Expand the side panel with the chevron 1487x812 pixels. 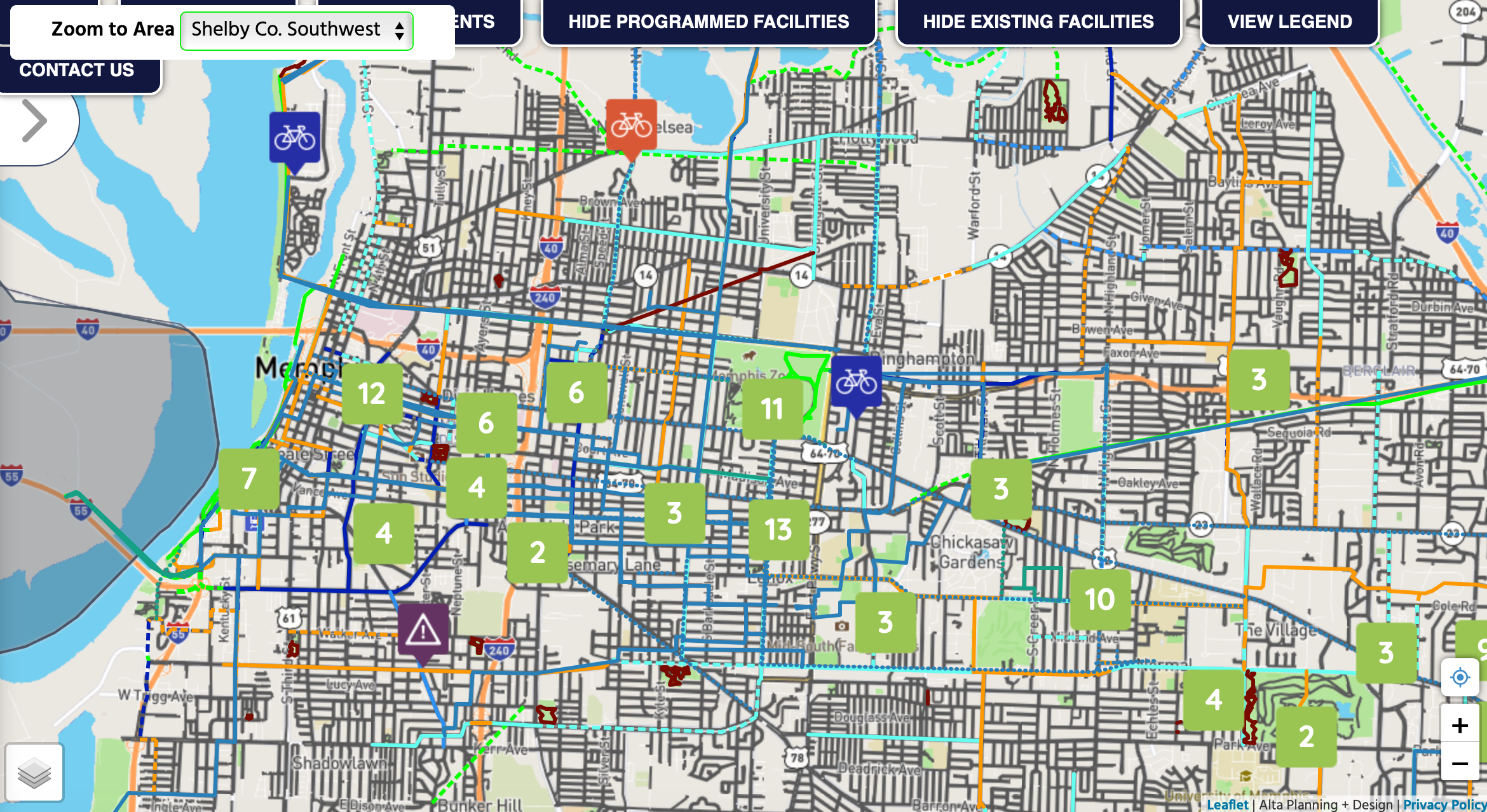tap(34, 121)
